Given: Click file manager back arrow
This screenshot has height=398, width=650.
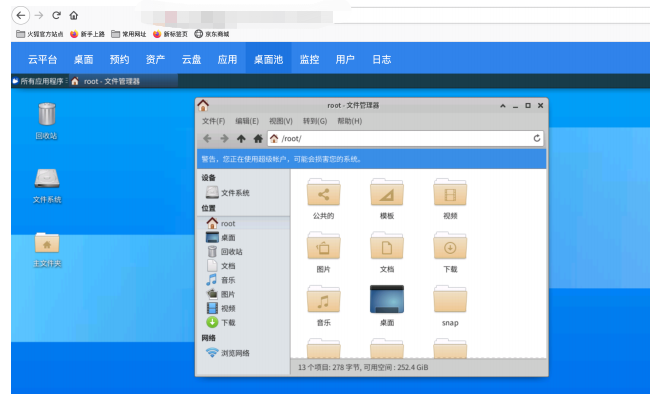Looking at the screenshot, I should (207, 138).
